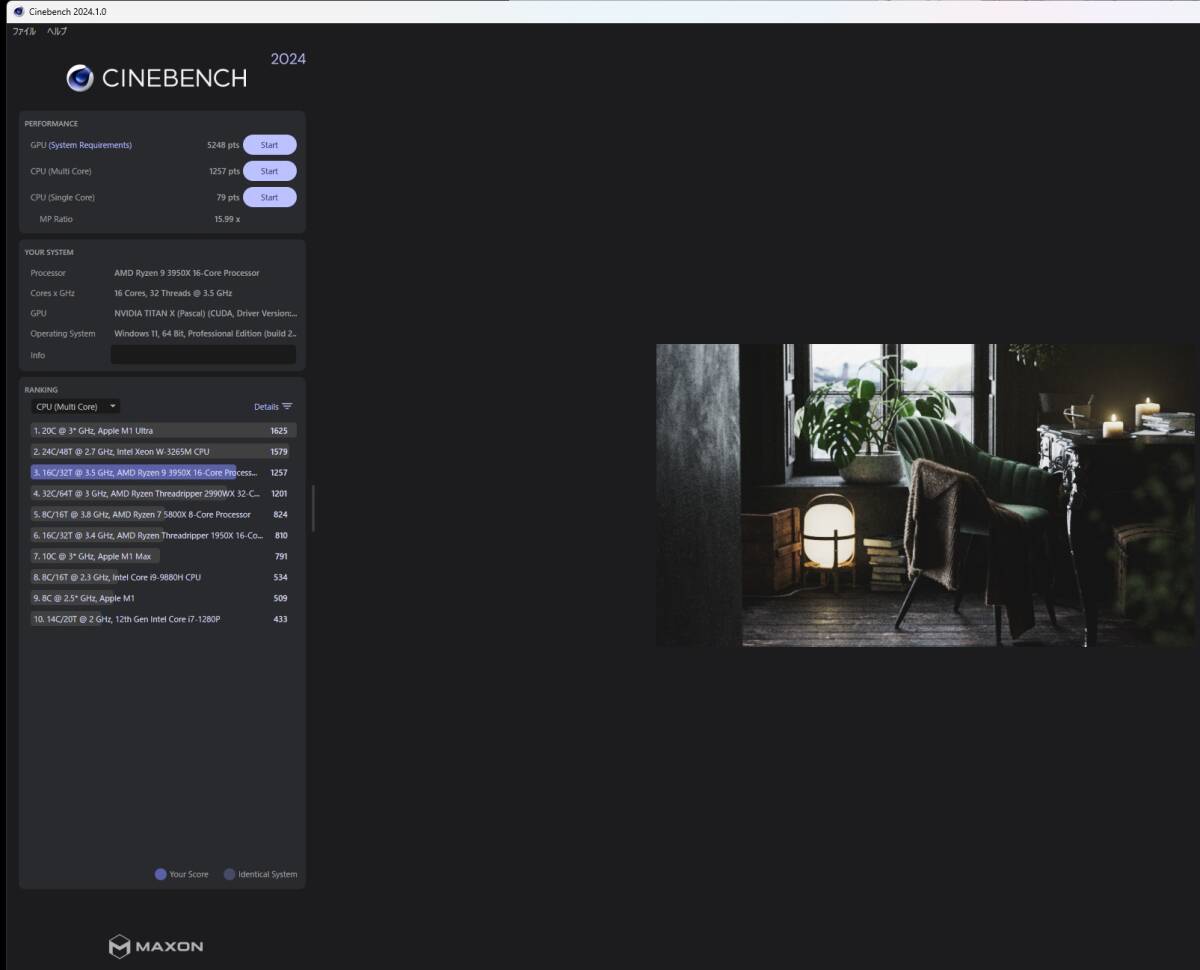Select the Threadripper 1950X ranking row
1200x970 pixels.
click(x=163, y=536)
